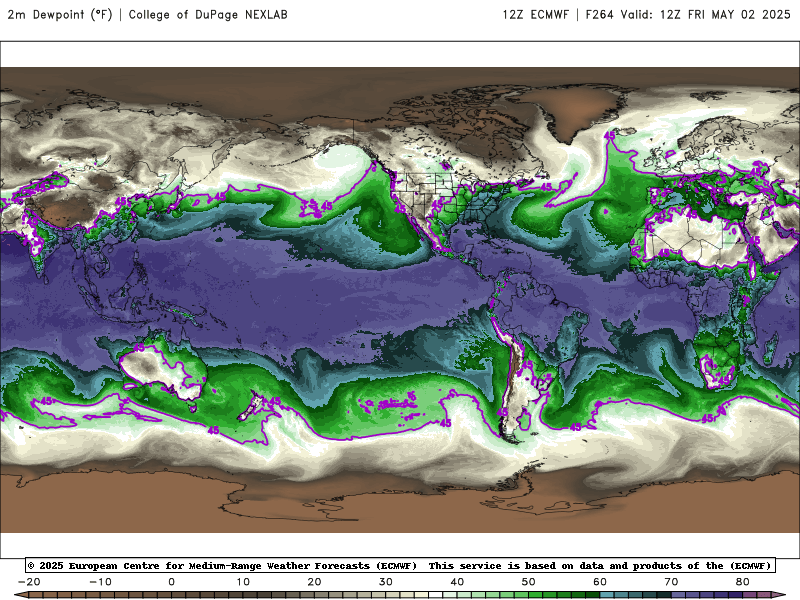The width and height of the screenshot is (800, 600).
Task: Click the "40" colorbar scale label
Action: tap(457, 582)
